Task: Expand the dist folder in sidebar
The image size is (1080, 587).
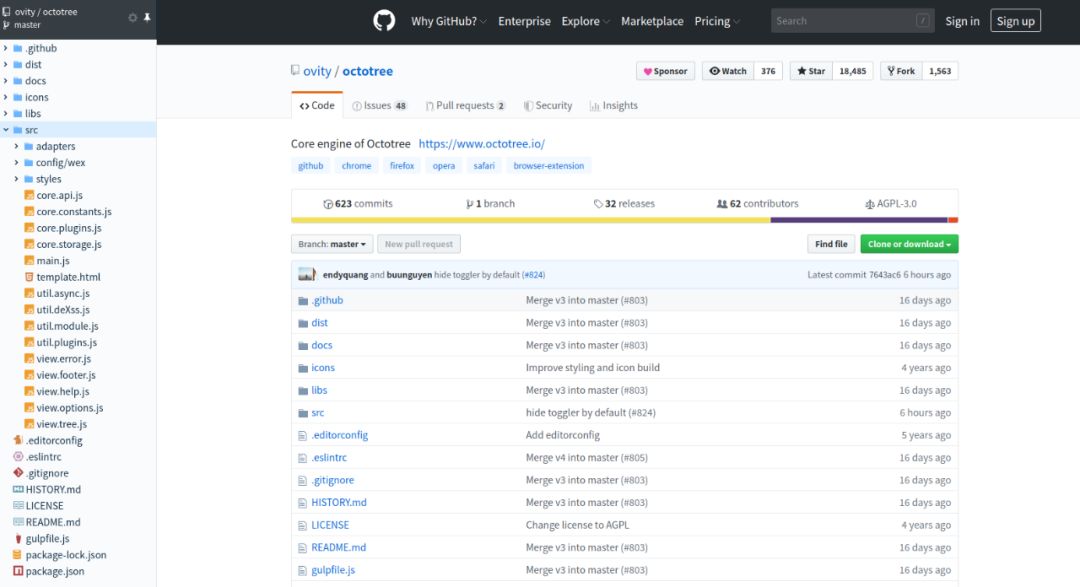Action: [x=6, y=65]
